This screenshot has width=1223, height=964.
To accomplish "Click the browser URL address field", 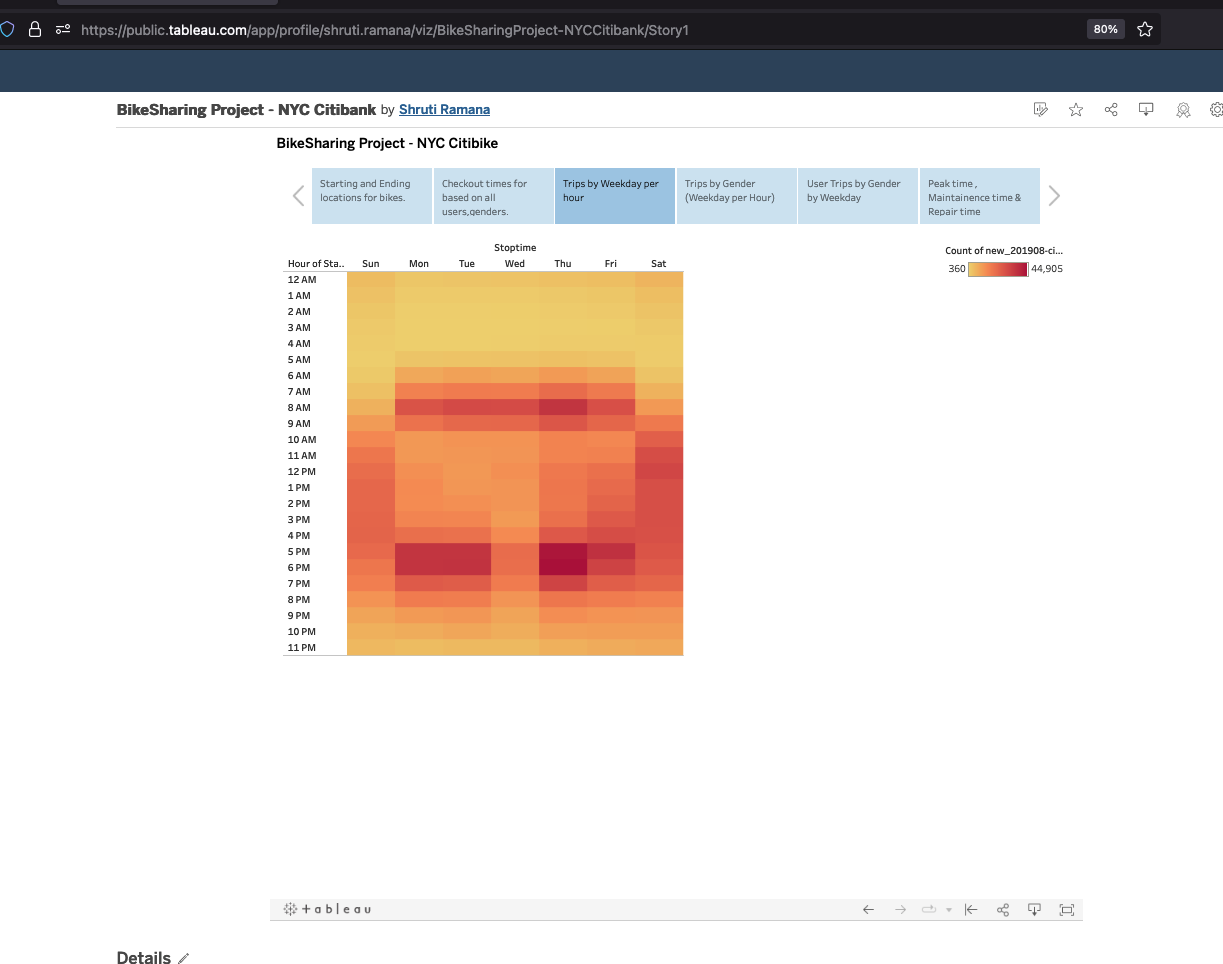I will 385,30.
